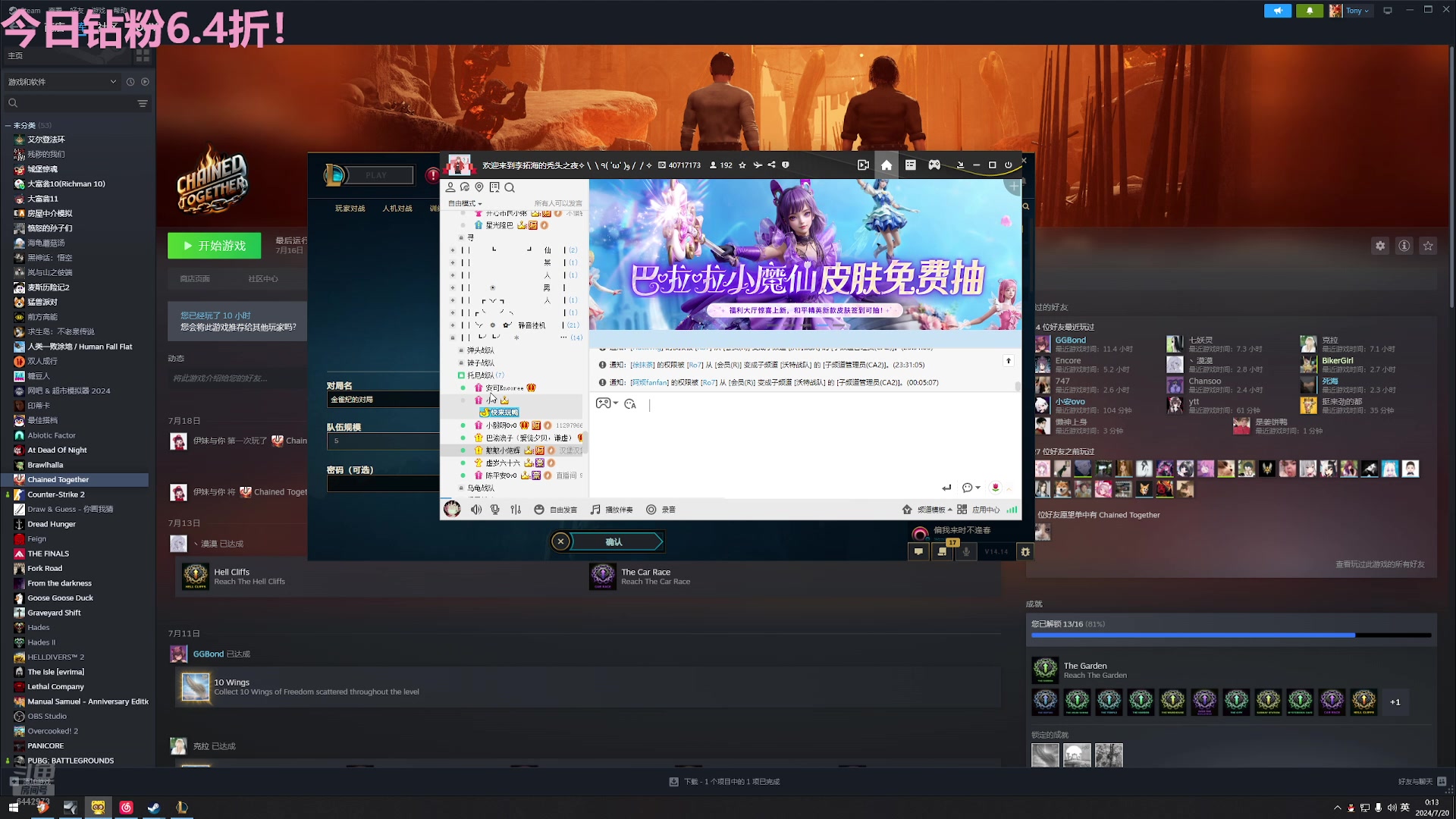
Task: Switch to the 人机对战 tab
Action: (x=397, y=209)
